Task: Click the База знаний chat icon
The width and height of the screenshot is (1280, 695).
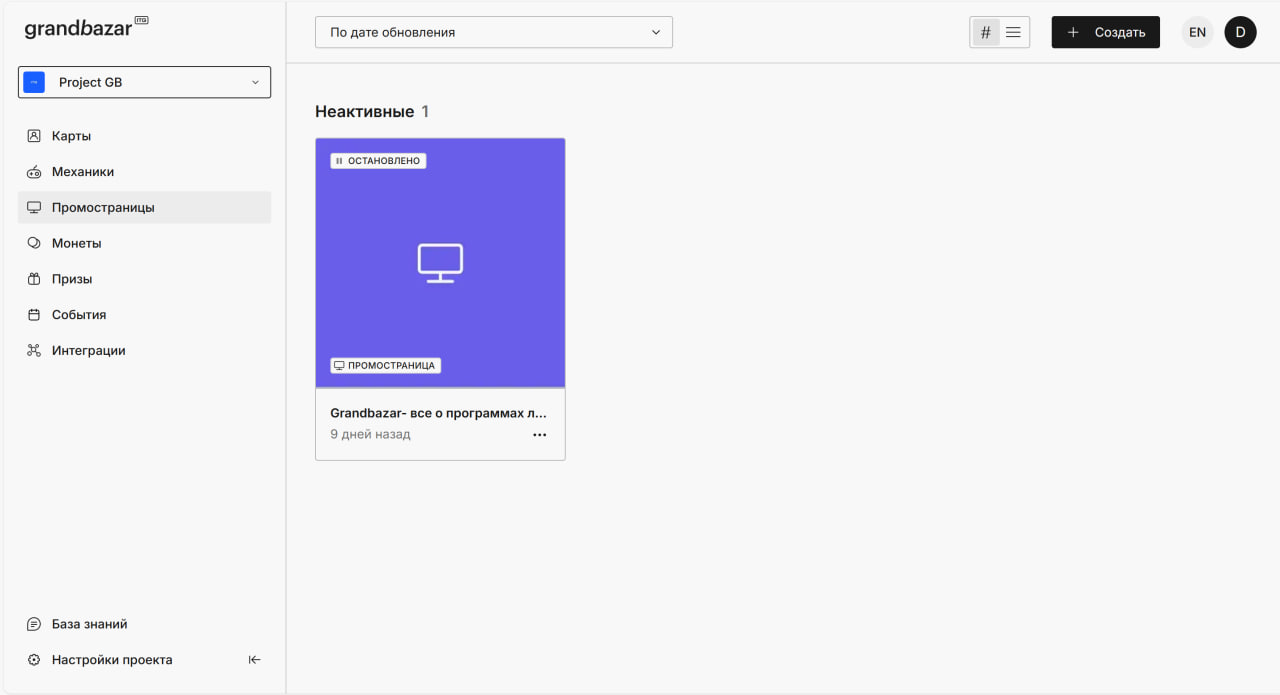Action: [x=34, y=624]
